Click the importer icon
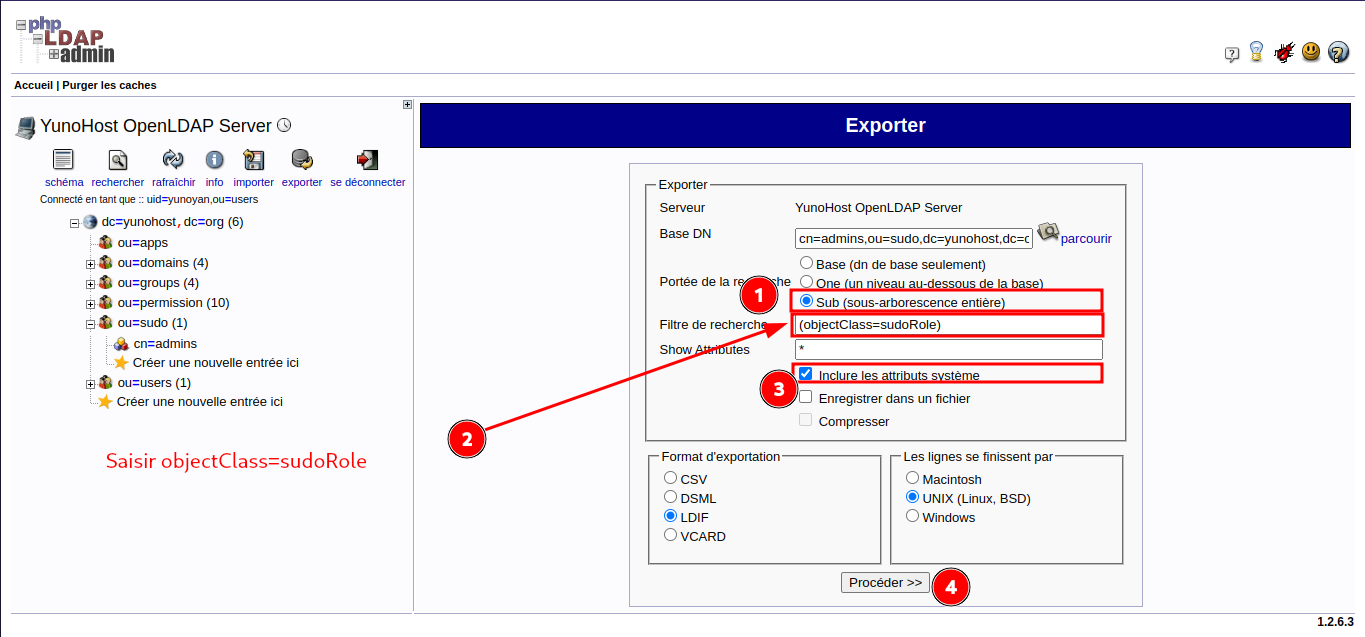 click(x=253, y=160)
